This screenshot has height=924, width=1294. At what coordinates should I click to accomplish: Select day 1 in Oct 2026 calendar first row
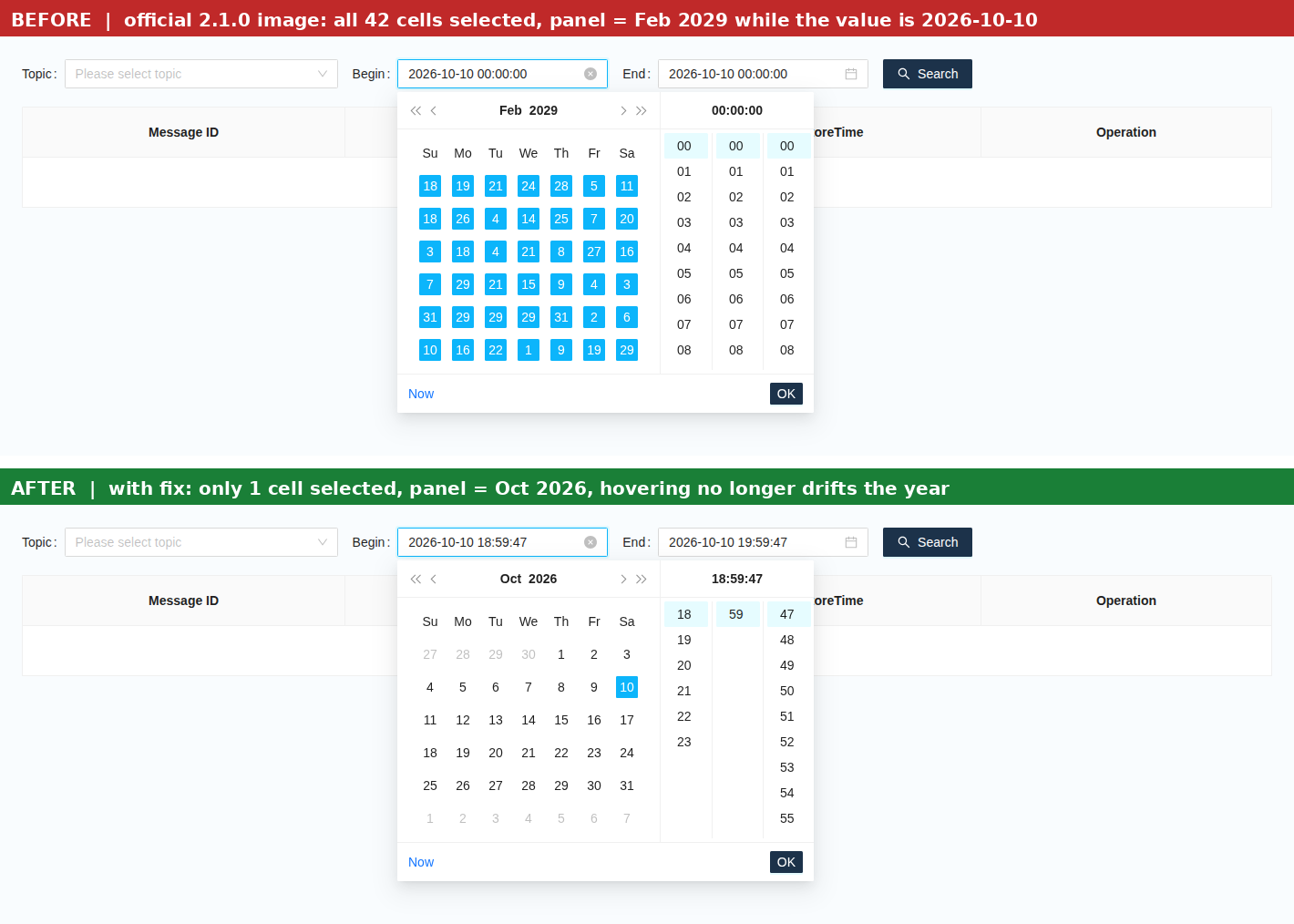561,654
